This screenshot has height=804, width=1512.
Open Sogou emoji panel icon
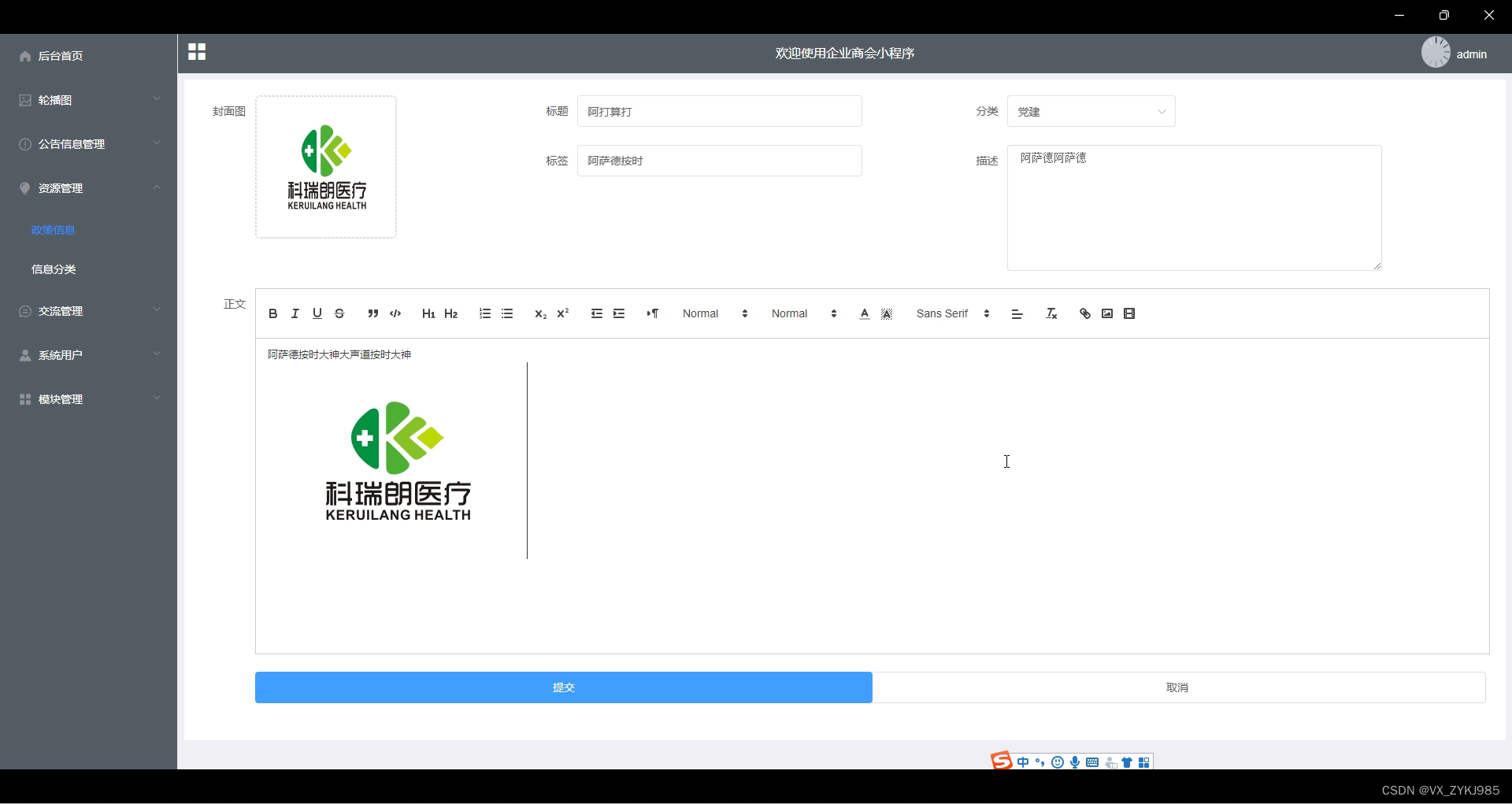coord(1058,762)
